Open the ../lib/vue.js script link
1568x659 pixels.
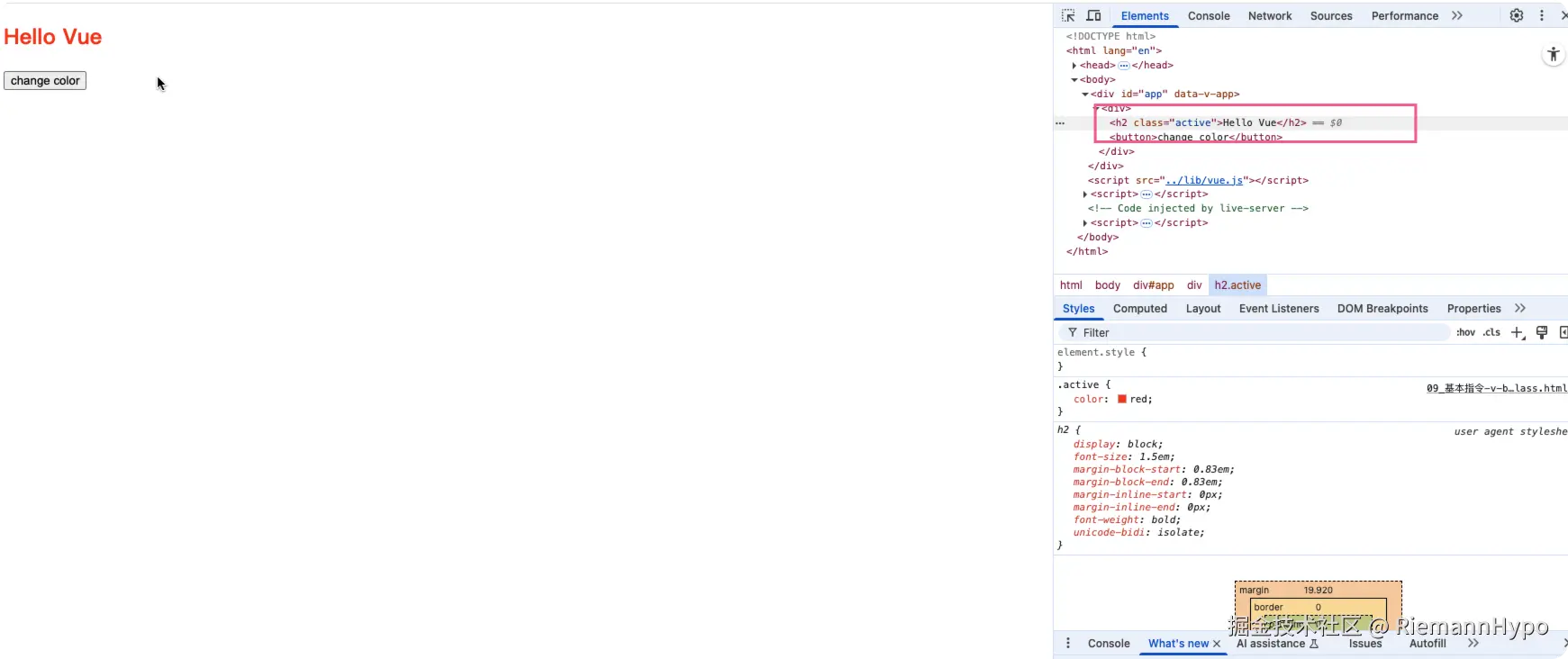1205,180
